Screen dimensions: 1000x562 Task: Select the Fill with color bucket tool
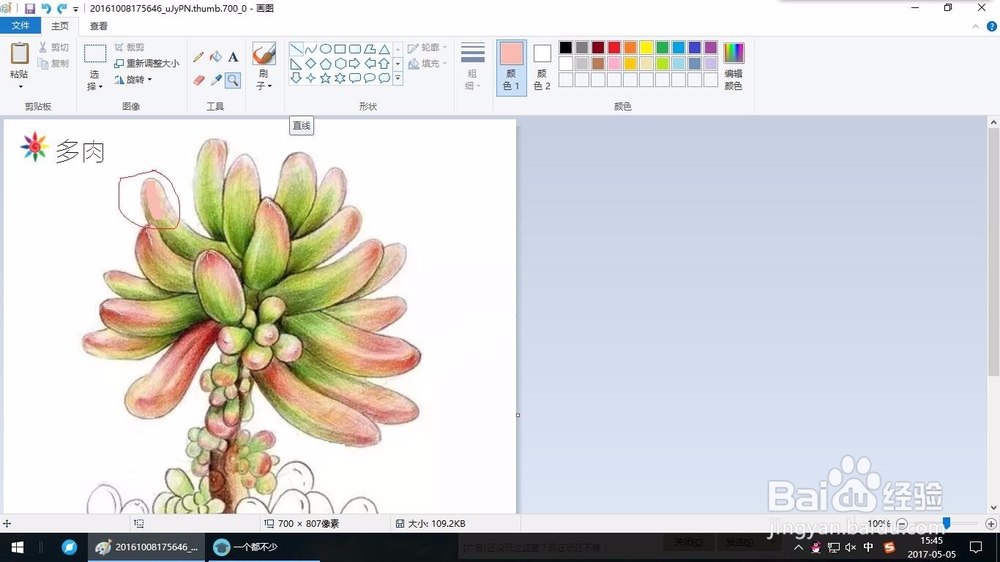pos(216,57)
